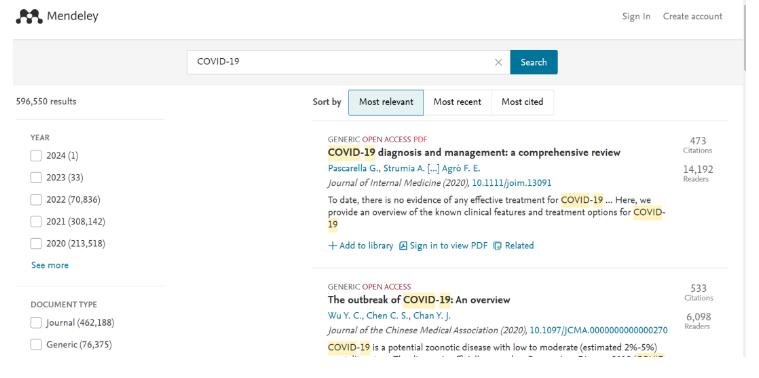Viewport: 759px width, 378px height.
Task: Open the Sign In link
Action: [636, 16]
